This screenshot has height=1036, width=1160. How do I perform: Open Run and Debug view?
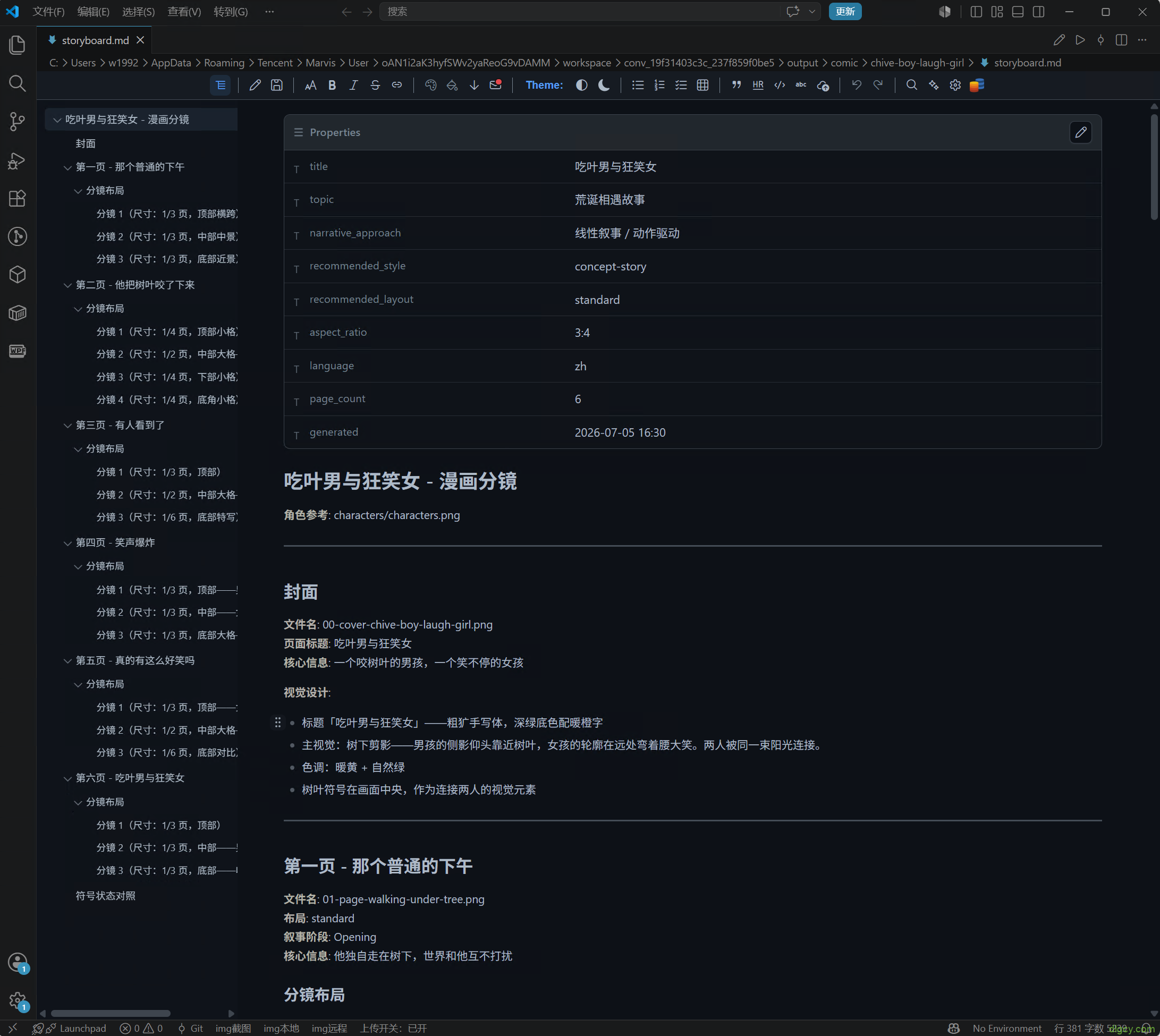click(x=18, y=160)
